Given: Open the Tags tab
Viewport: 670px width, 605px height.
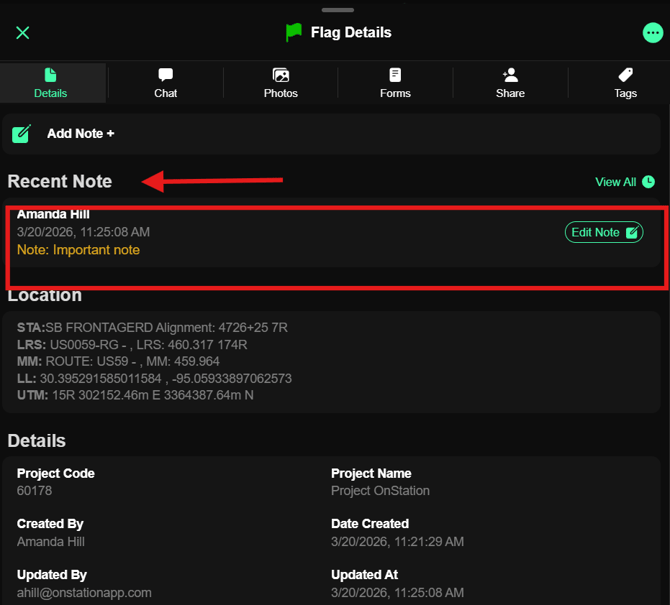Looking at the screenshot, I should pyautogui.click(x=625, y=83).
